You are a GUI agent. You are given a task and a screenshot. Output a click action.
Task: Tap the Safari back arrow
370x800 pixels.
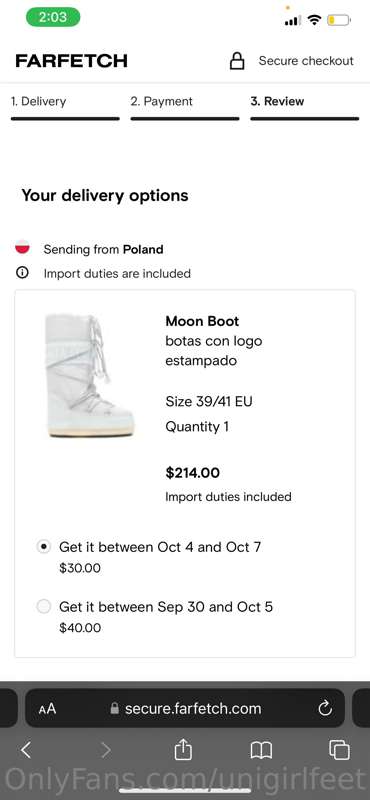click(26, 749)
